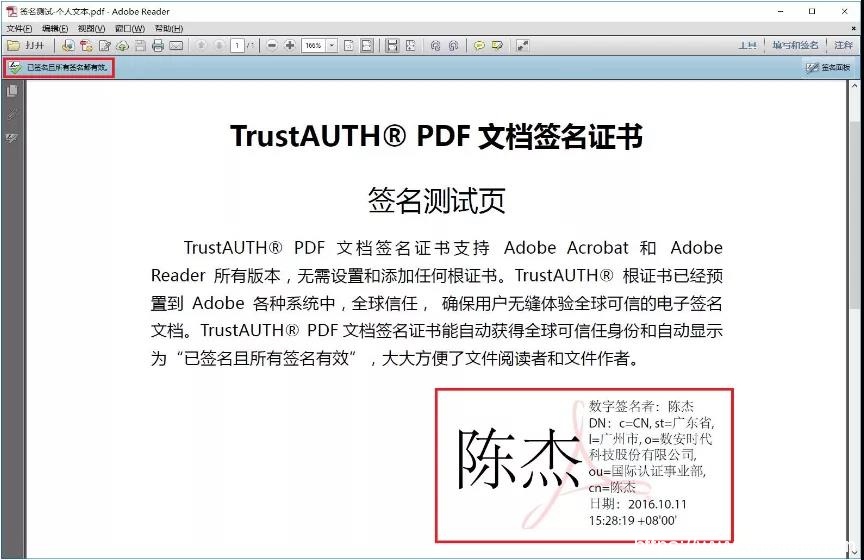Viewport: 864px width, 560px height.
Task: Click the 签名面板 button
Action: 828,67
